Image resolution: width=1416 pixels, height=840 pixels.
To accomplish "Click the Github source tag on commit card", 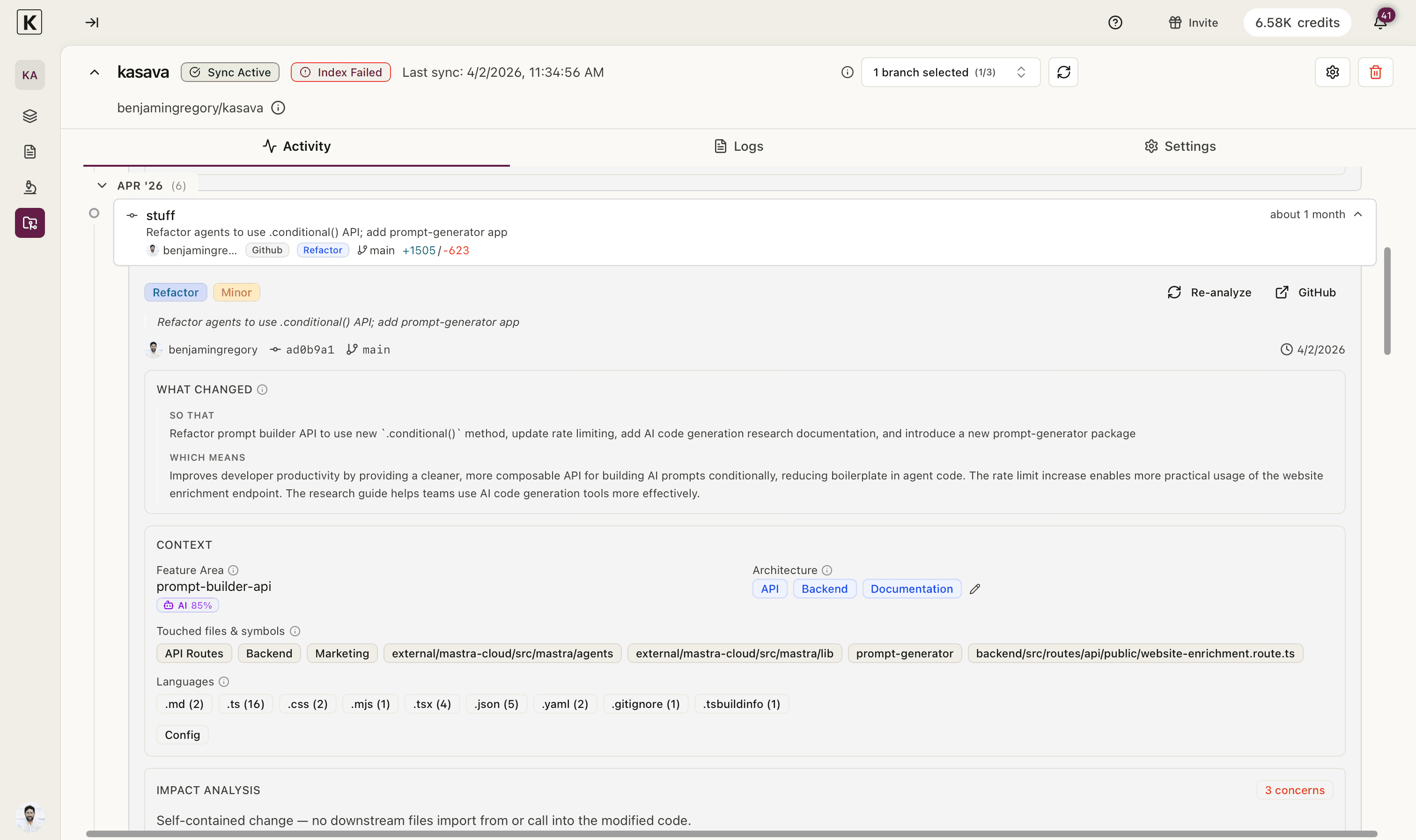I will [x=267, y=250].
